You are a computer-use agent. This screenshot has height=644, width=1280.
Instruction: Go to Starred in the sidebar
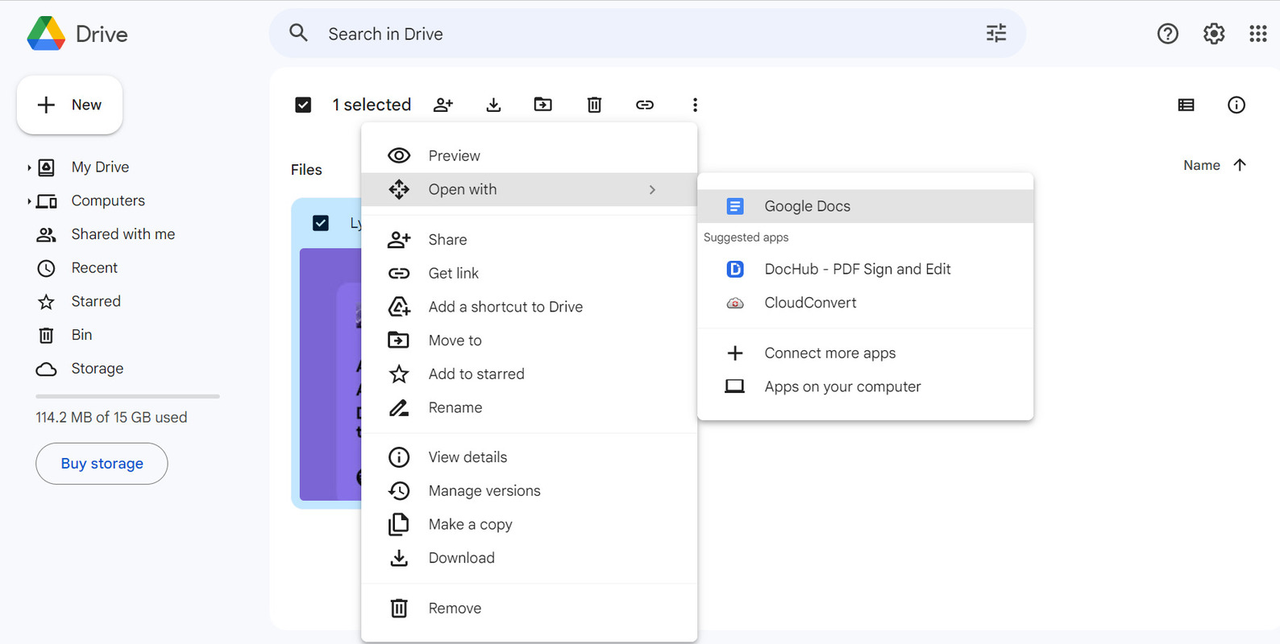pos(96,301)
